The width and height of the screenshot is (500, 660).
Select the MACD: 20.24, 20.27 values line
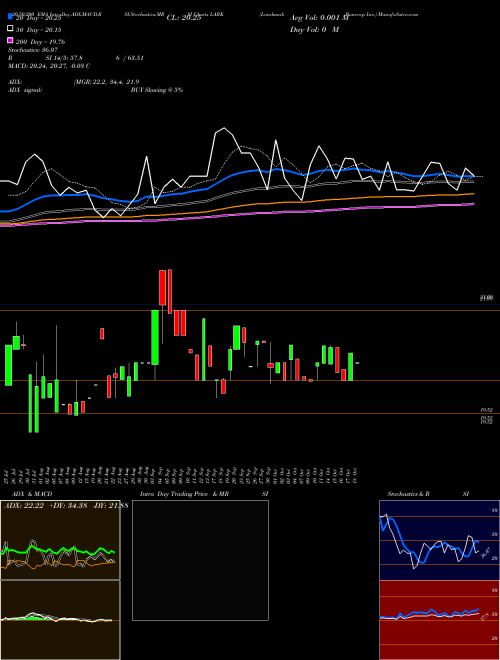49,66
